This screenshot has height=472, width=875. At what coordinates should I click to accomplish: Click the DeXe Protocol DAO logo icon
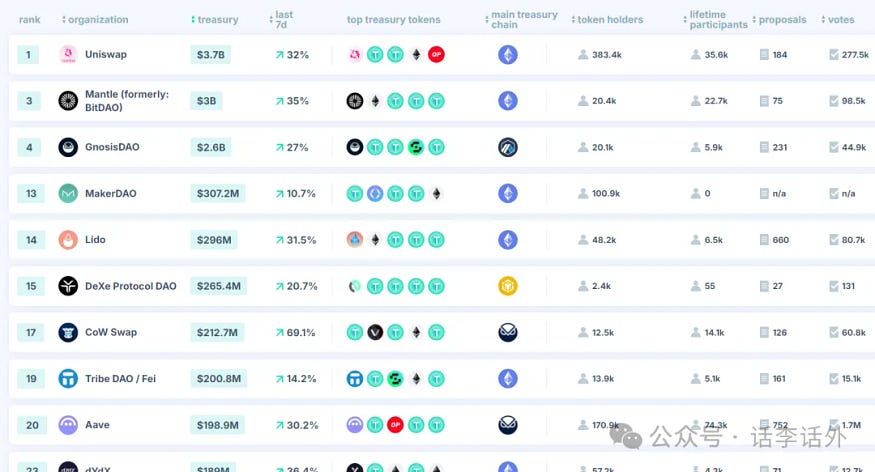click(x=68, y=286)
